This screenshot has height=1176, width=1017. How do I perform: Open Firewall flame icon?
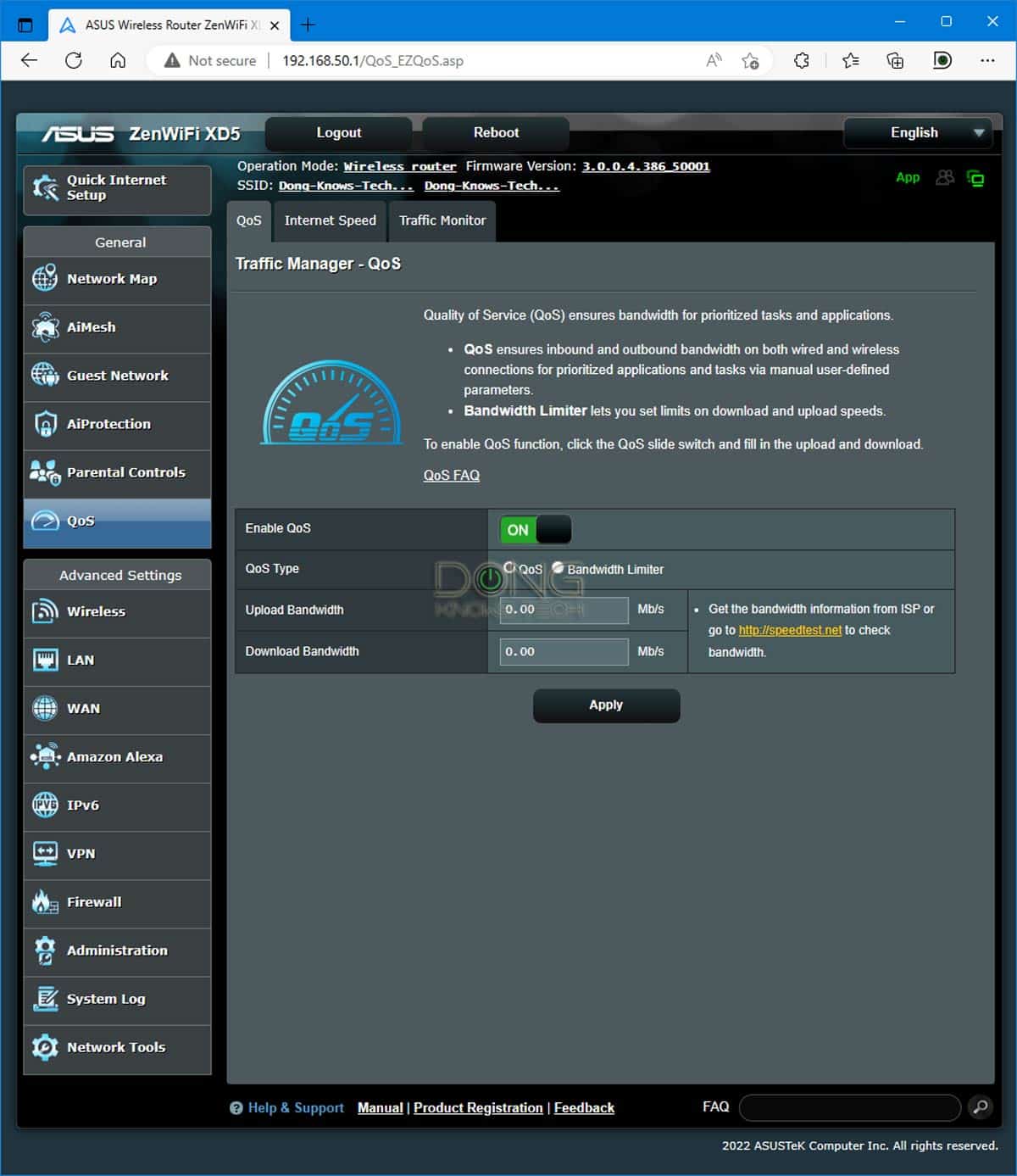[x=45, y=902]
